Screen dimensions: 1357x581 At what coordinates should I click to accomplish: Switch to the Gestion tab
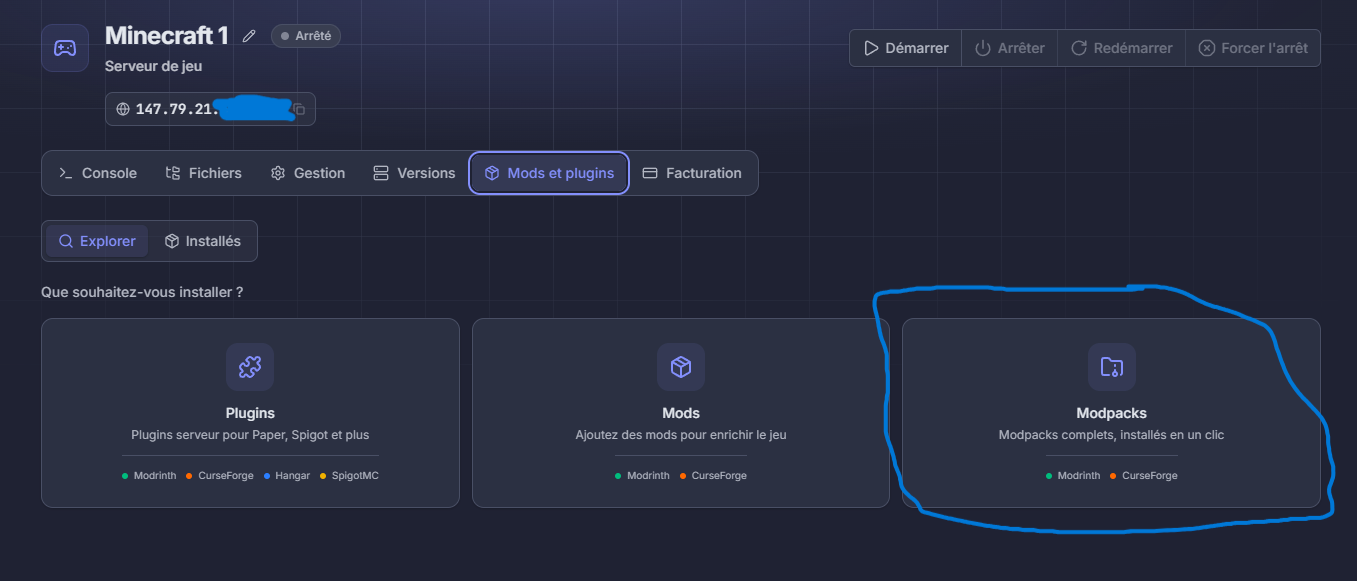[x=308, y=173]
